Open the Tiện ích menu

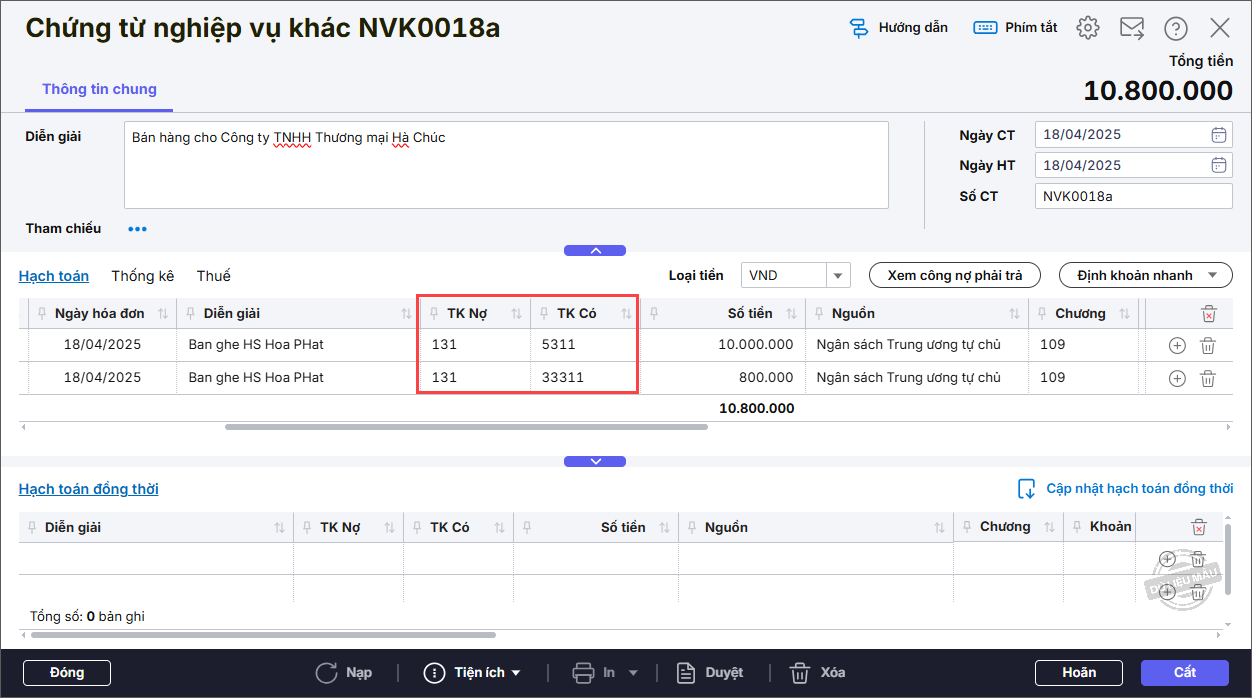pyautogui.click(x=473, y=673)
